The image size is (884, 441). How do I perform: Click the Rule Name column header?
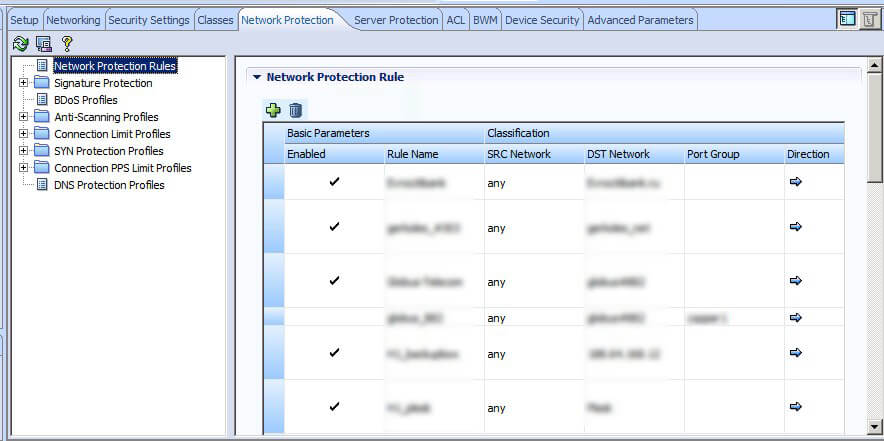point(412,154)
